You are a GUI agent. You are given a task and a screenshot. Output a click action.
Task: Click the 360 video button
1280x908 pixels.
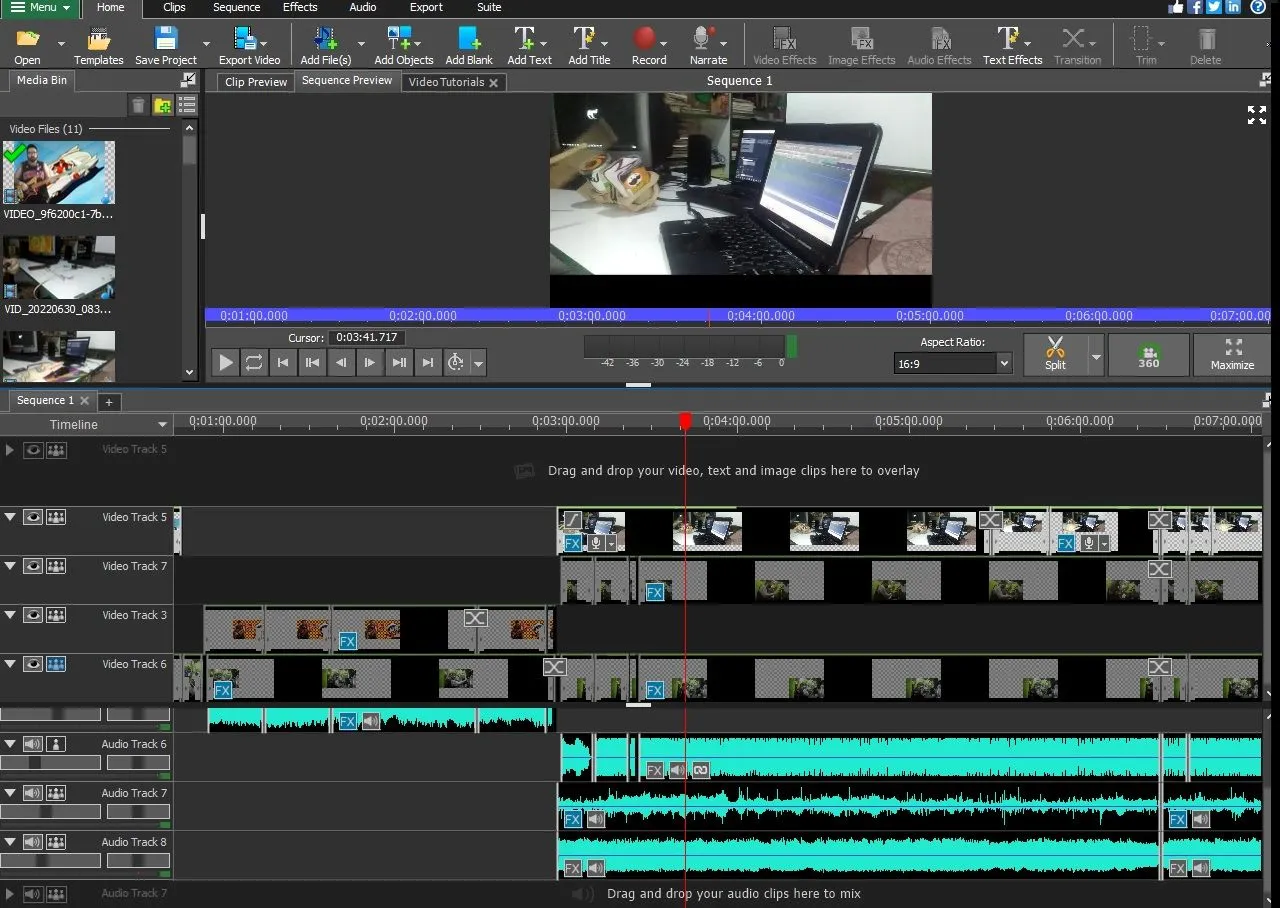point(1149,355)
